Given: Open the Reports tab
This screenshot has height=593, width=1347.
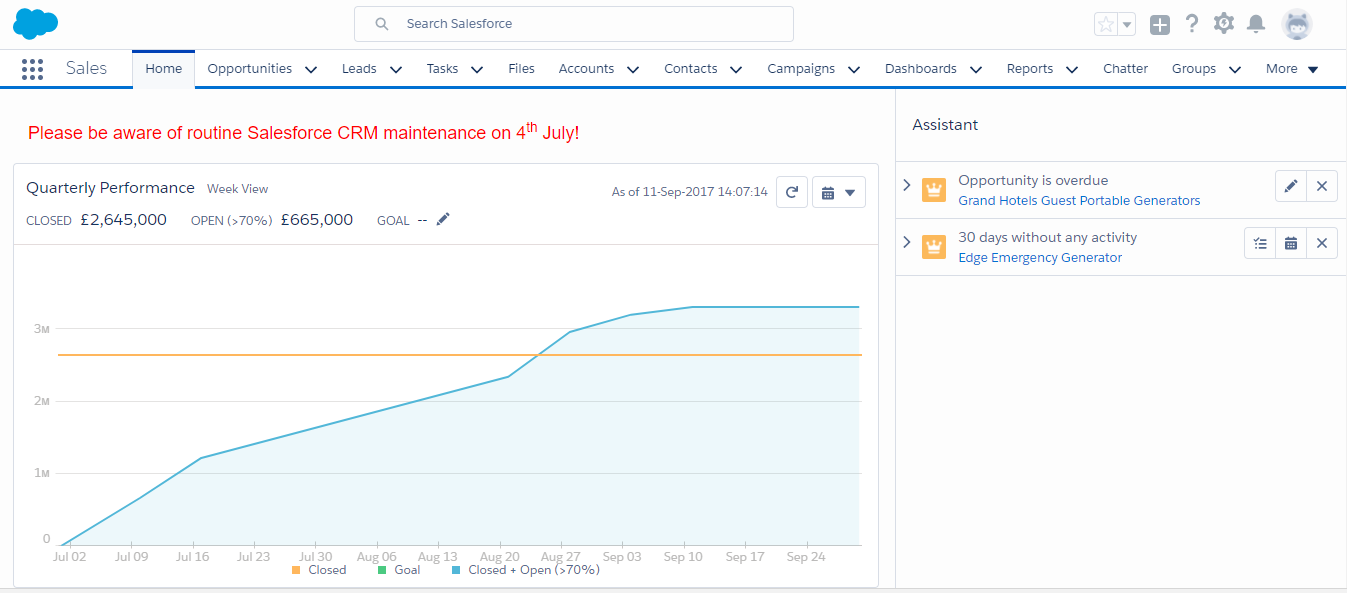Looking at the screenshot, I should (1030, 69).
